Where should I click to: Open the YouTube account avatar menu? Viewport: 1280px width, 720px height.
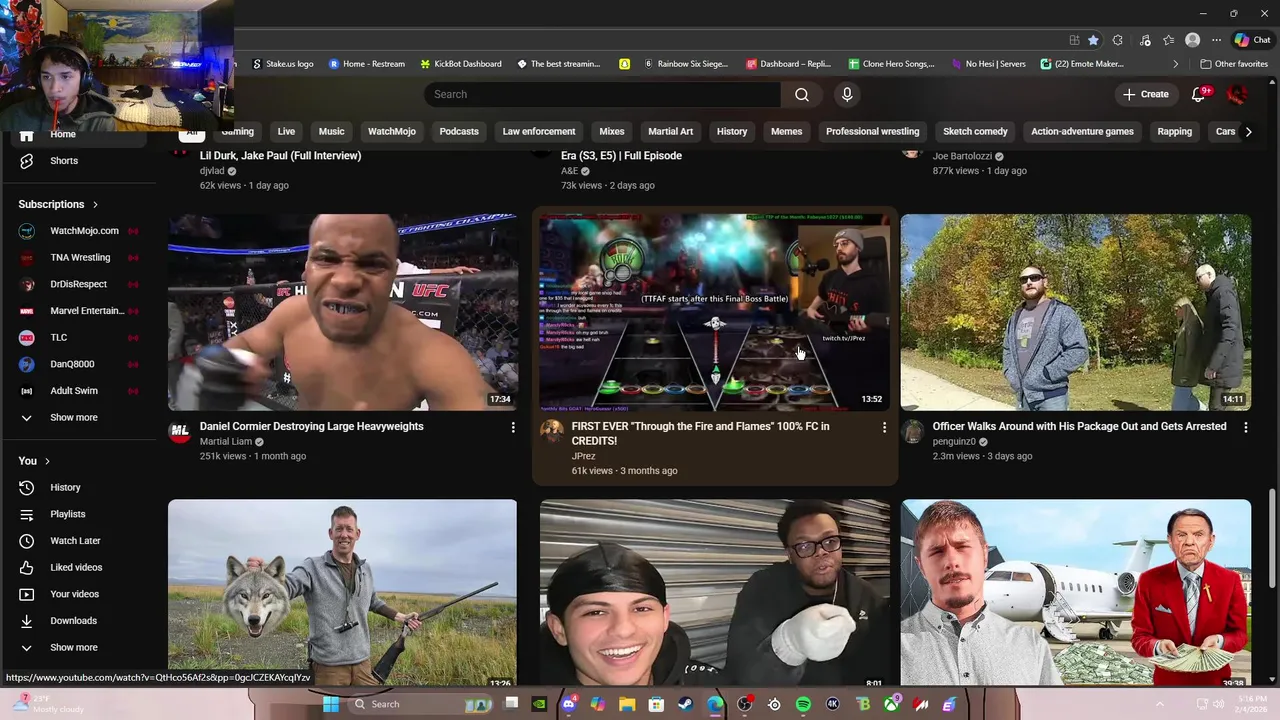point(1237,94)
